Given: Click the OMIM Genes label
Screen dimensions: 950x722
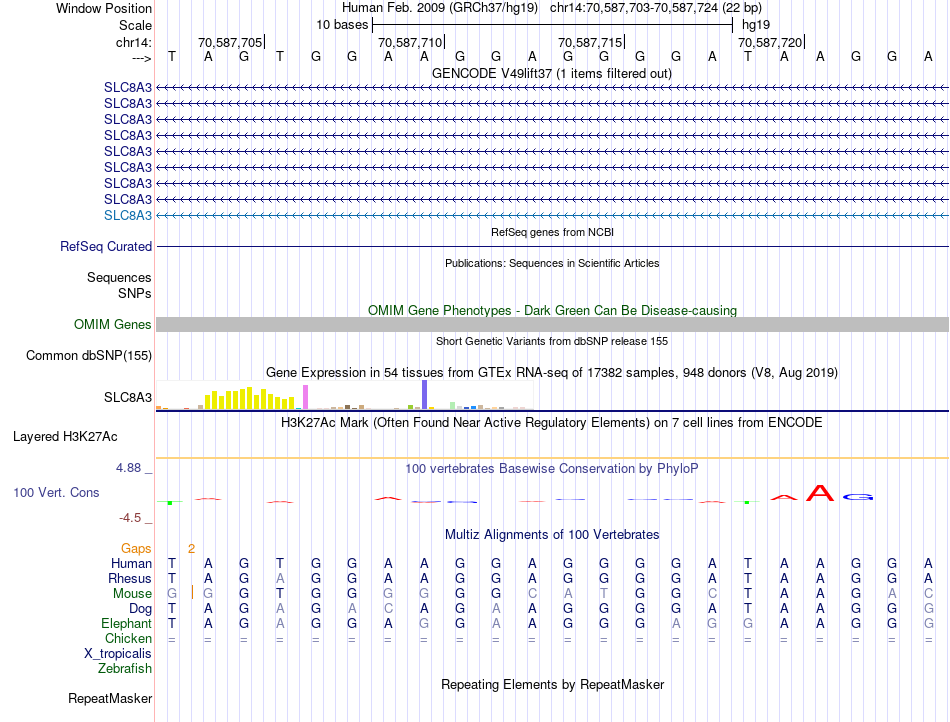Looking at the screenshot, I should click(x=113, y=325).
